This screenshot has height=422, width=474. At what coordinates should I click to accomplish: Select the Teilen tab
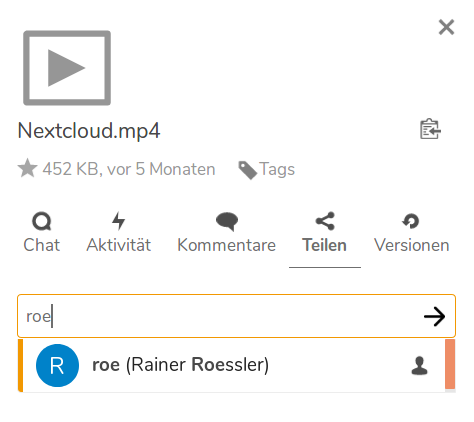325,232
